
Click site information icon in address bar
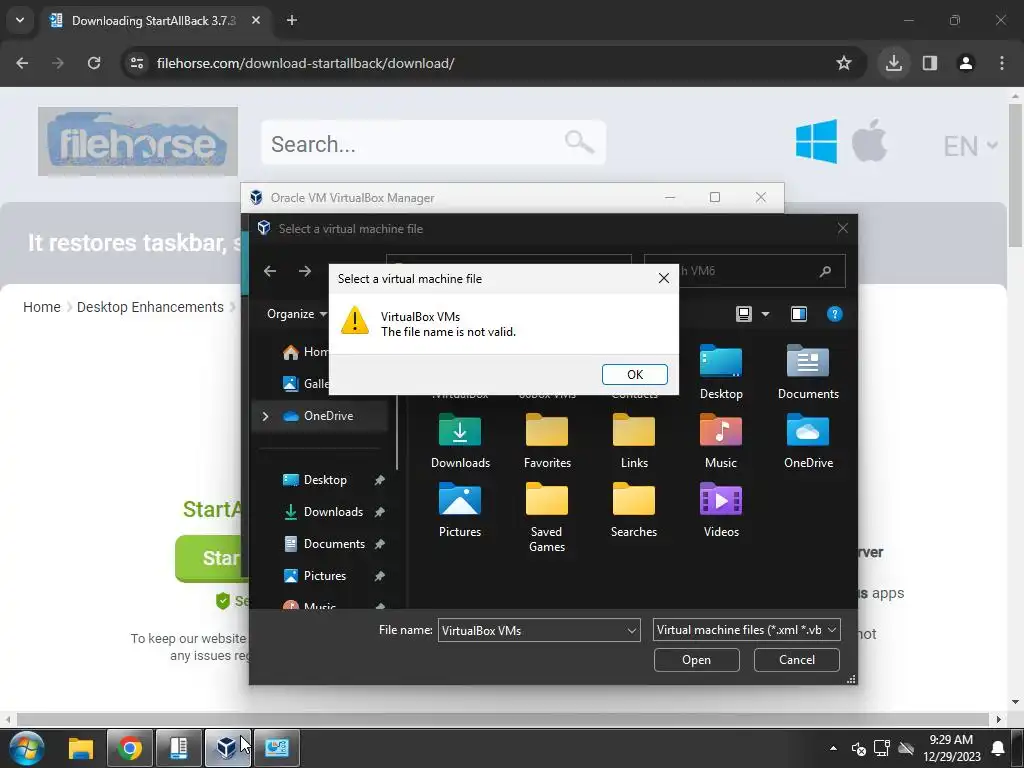pos(136,63)
